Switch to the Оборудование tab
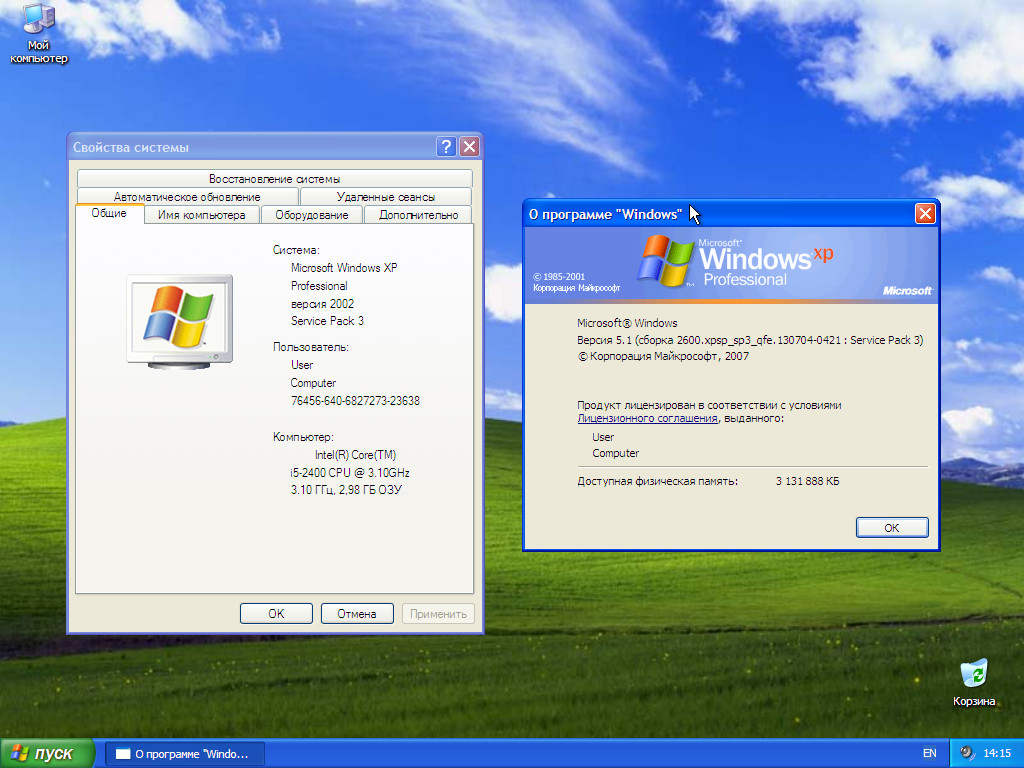 click(x=311, y=214)
